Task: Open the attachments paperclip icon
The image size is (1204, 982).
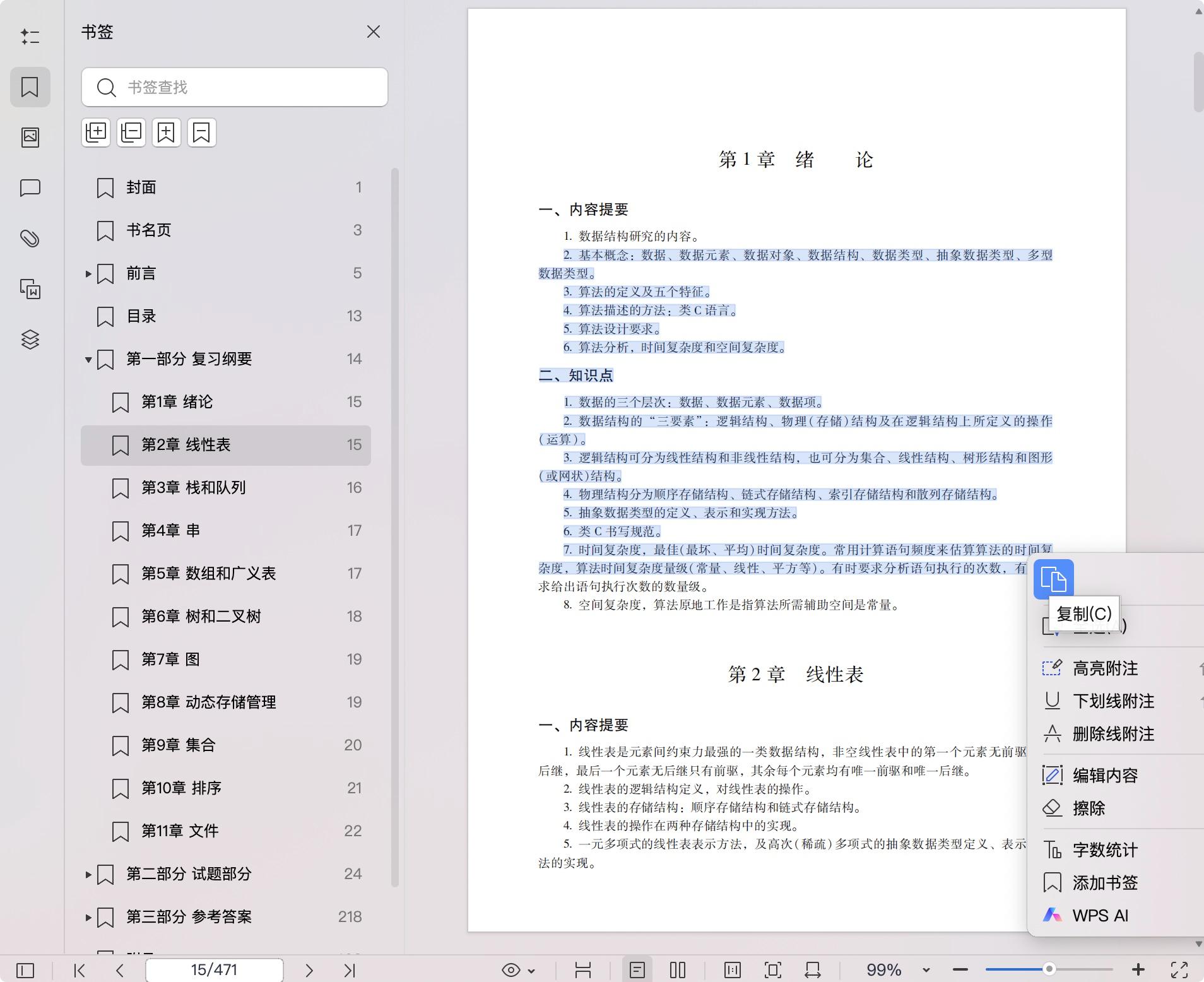Action: 30,239
